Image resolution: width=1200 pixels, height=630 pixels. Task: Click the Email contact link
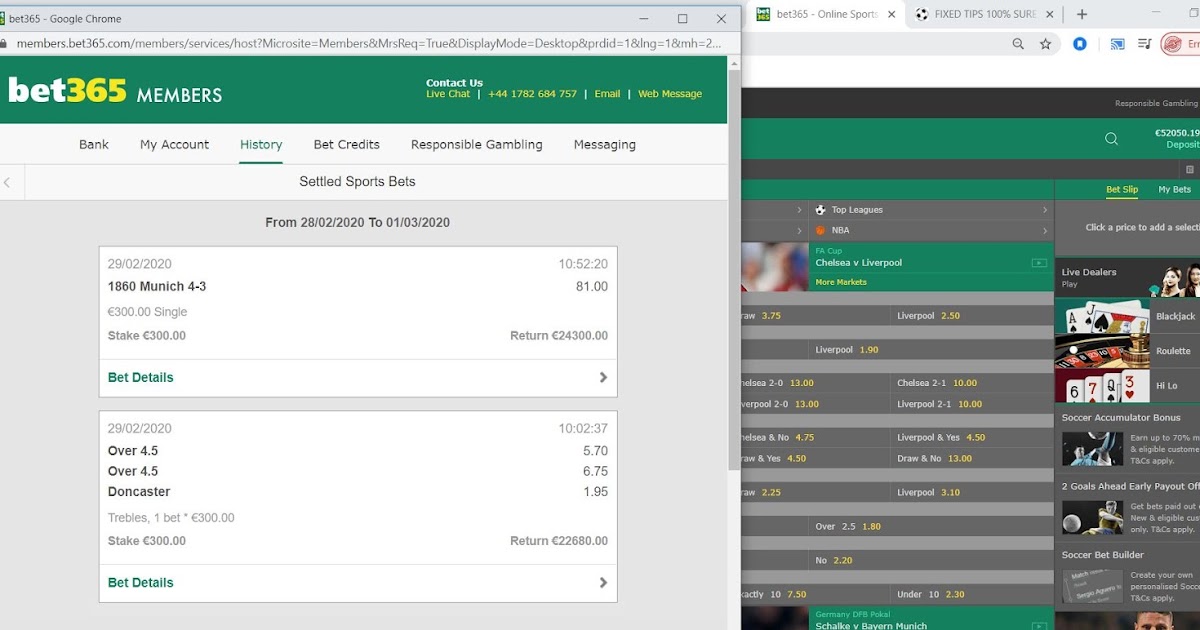point(607,94)
